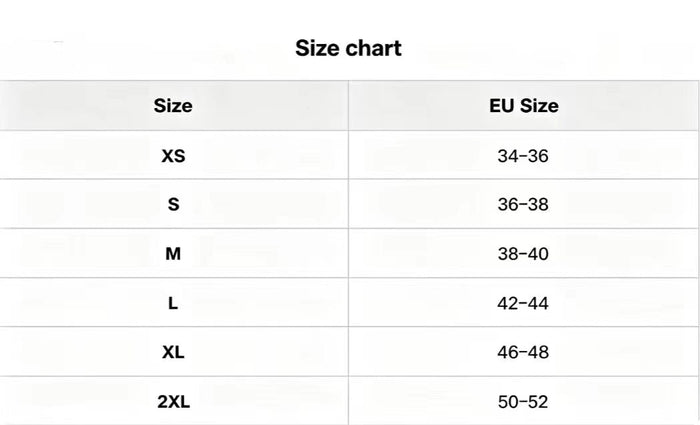The height and width of the screenshot is (425, 700).
Task: Select the EU Size column header
Action: 524,106
